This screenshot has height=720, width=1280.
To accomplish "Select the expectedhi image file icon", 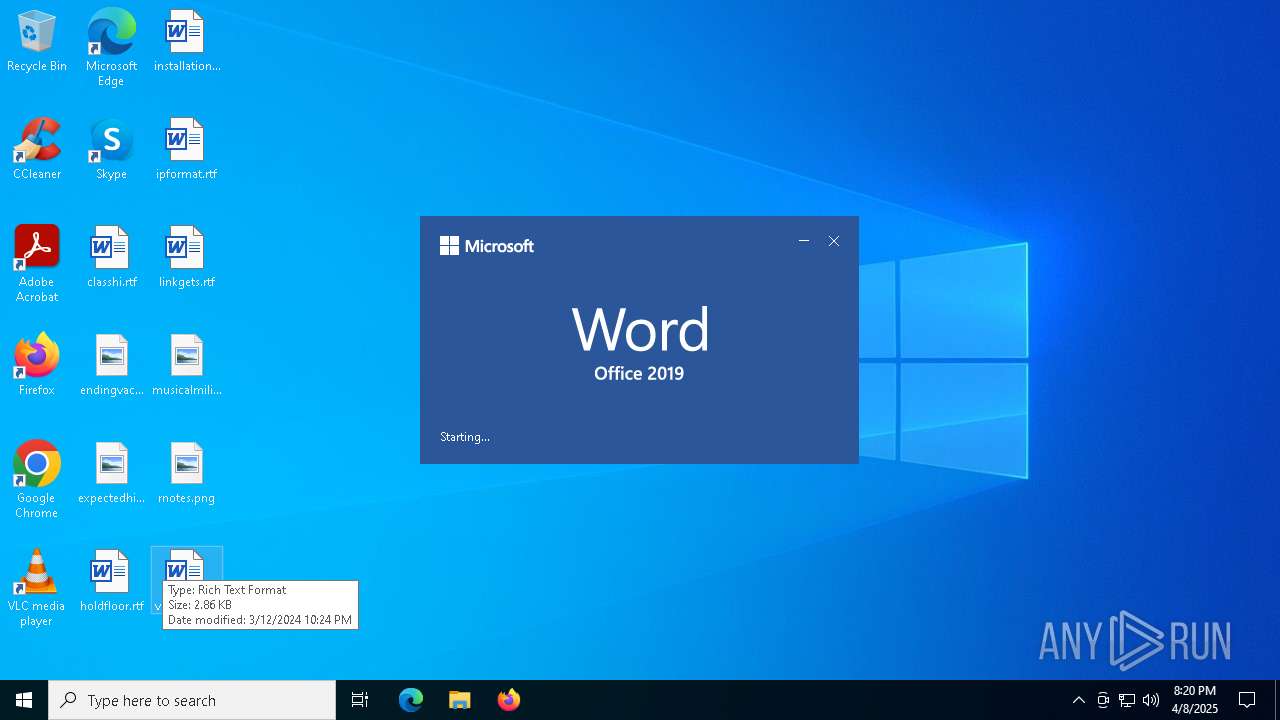I will (111, 474).
